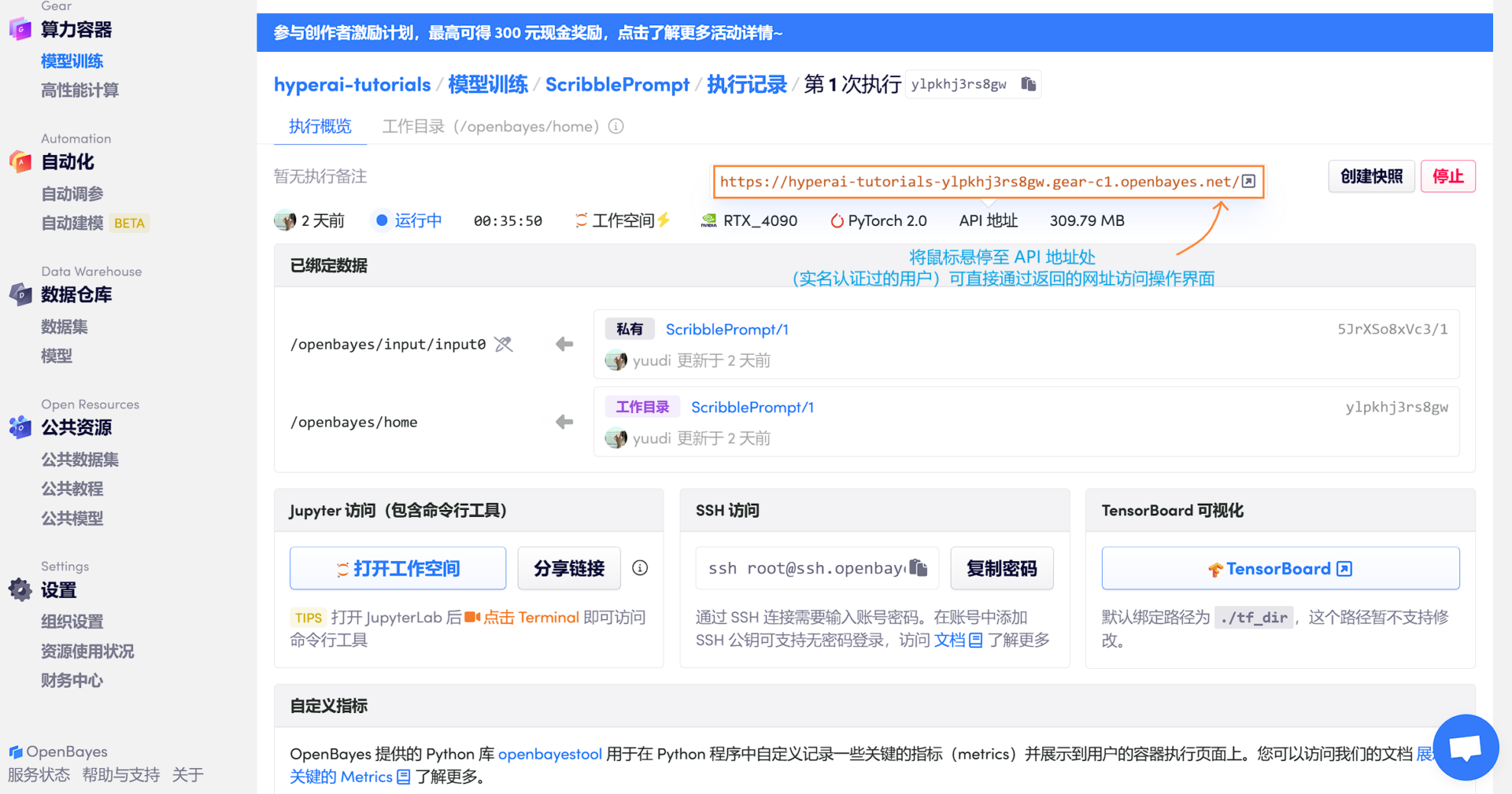The height and width of the screenshot is (794, 1512).
Task: Open the API URL external link icon
Action: click(x=1249, y=182)
